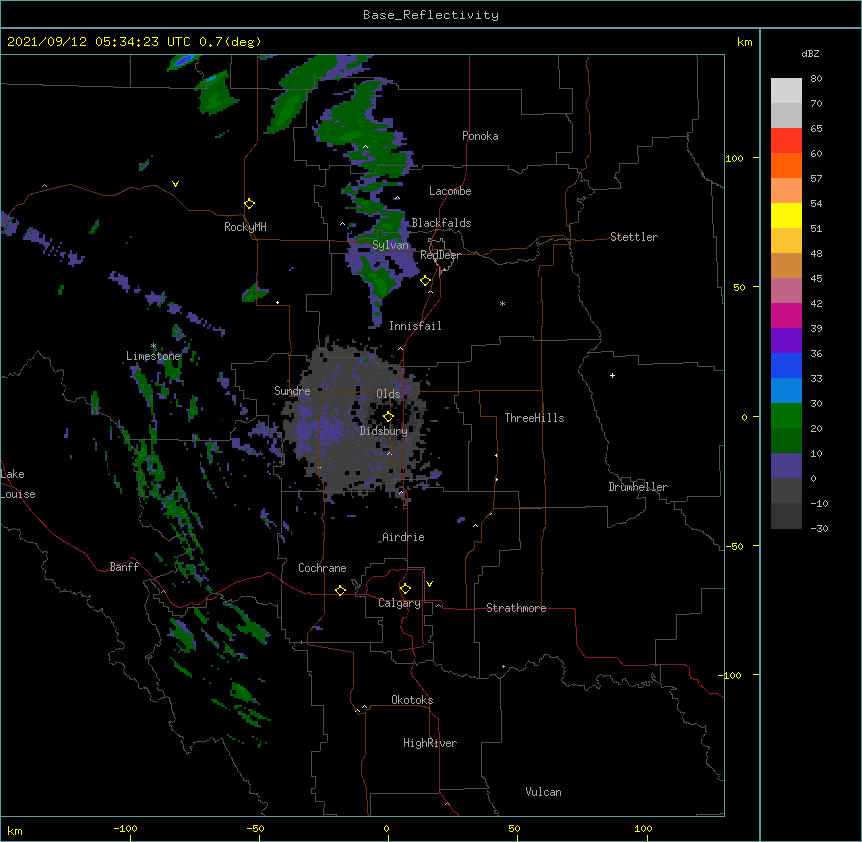Screen dimensions: 862x842
Task: Click the -100 tick on the bottom axis
Action: [125, 829]
